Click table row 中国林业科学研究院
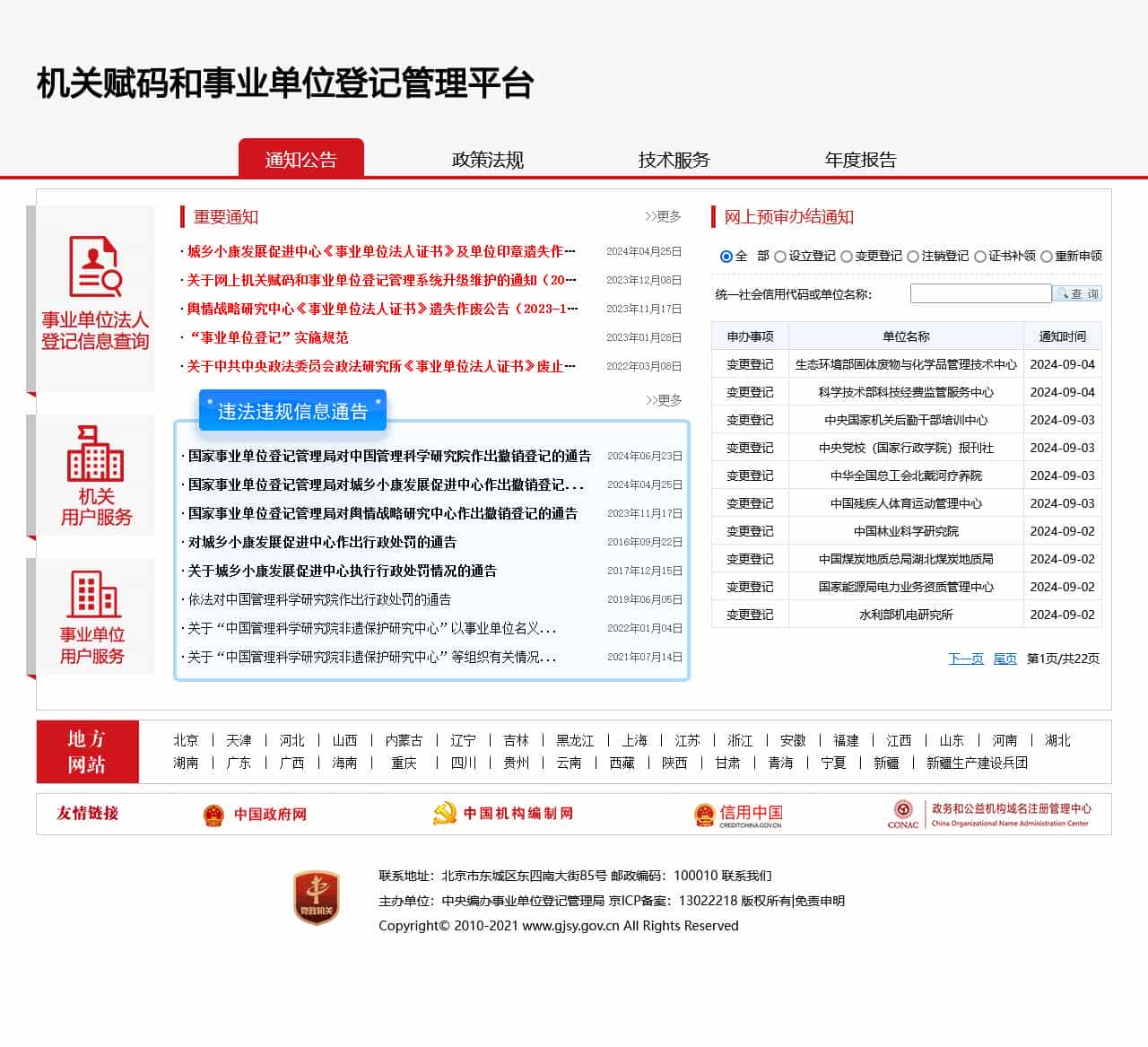Screen dimensions: 1148x1047 coord(906,531)
